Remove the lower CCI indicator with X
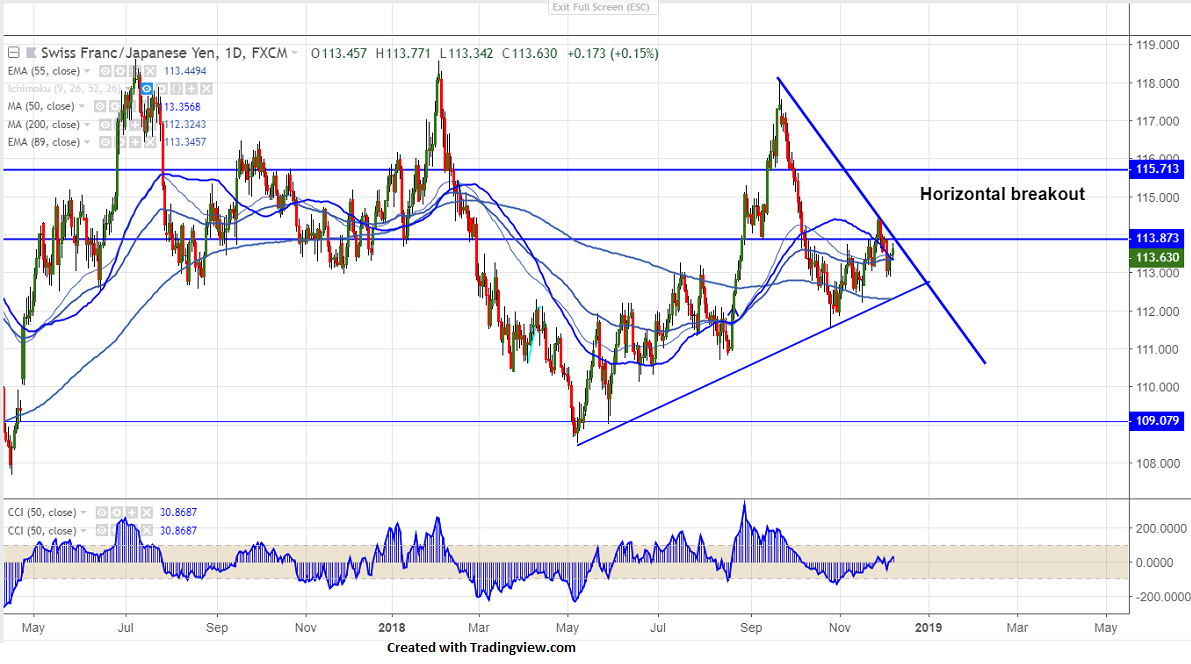1191x664 pixels. (x=147, y=530)
